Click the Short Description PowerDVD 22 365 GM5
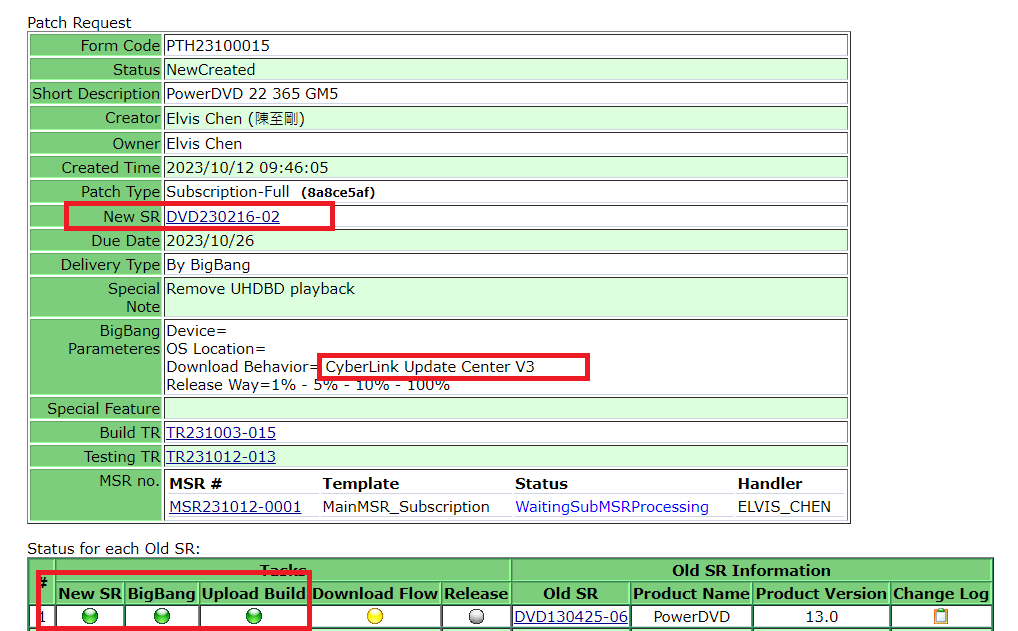Screen dimensions: 1018x631 coord(252,94)
